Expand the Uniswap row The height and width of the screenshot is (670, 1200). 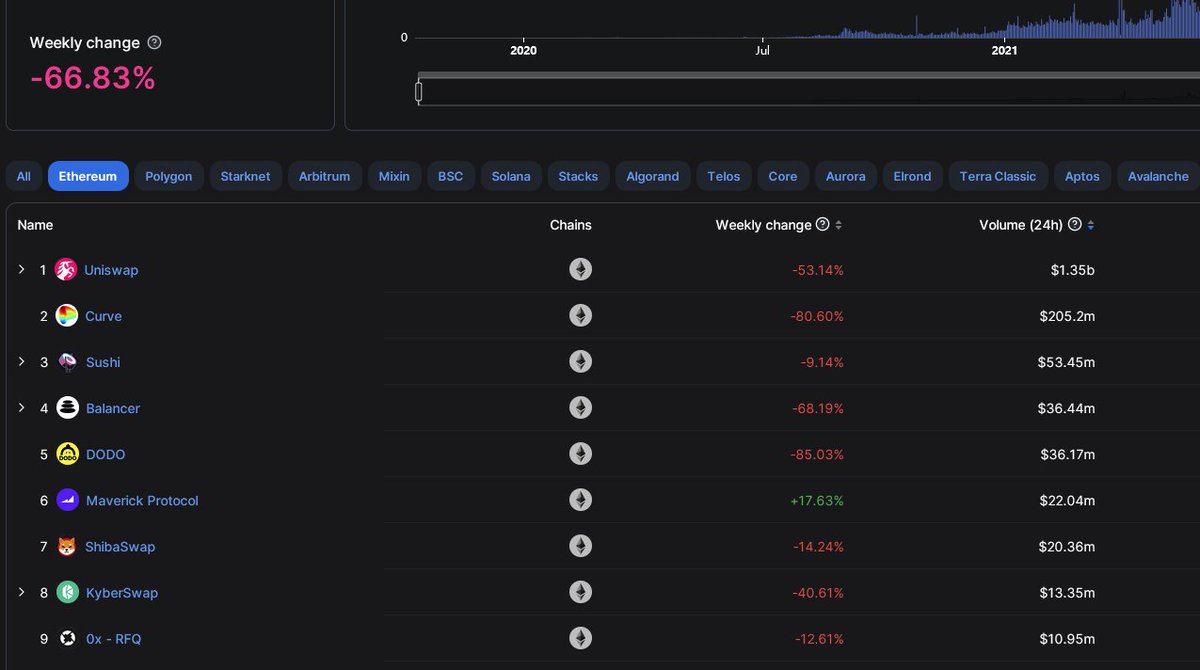(22, 270)
